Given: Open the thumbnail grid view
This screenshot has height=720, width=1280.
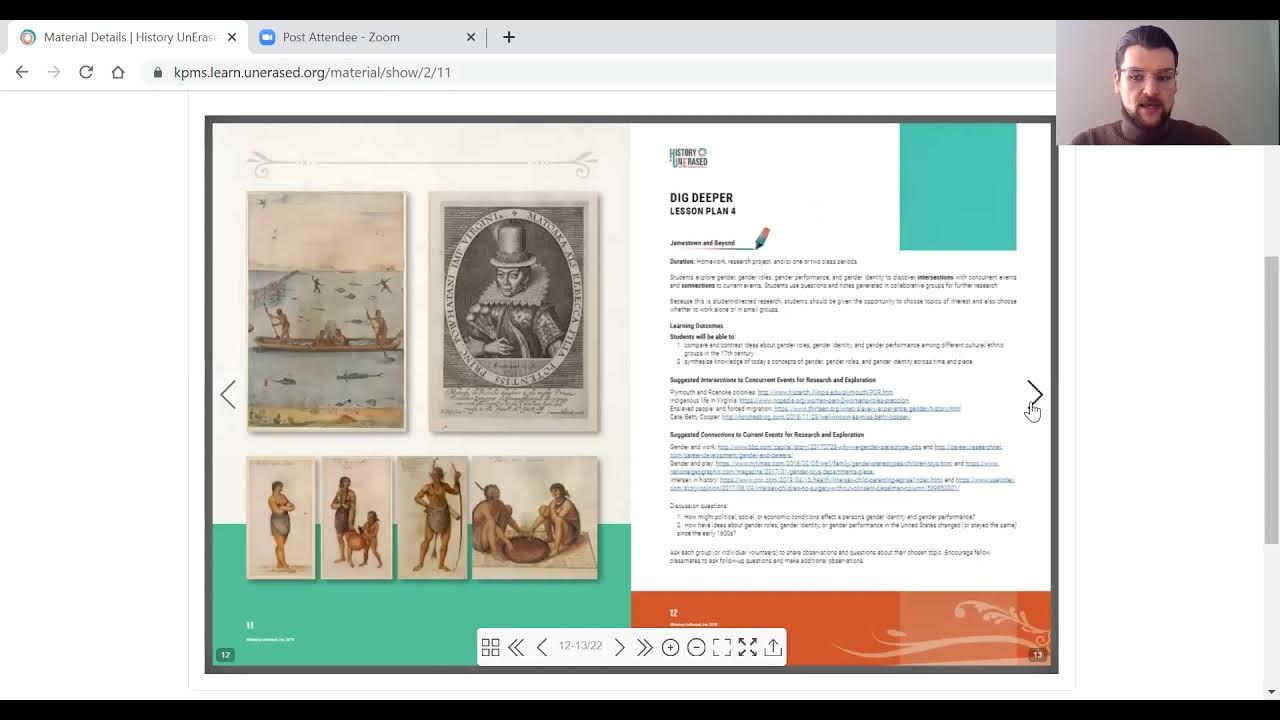Looking at the screenshot, I should [x=490, y=648].
